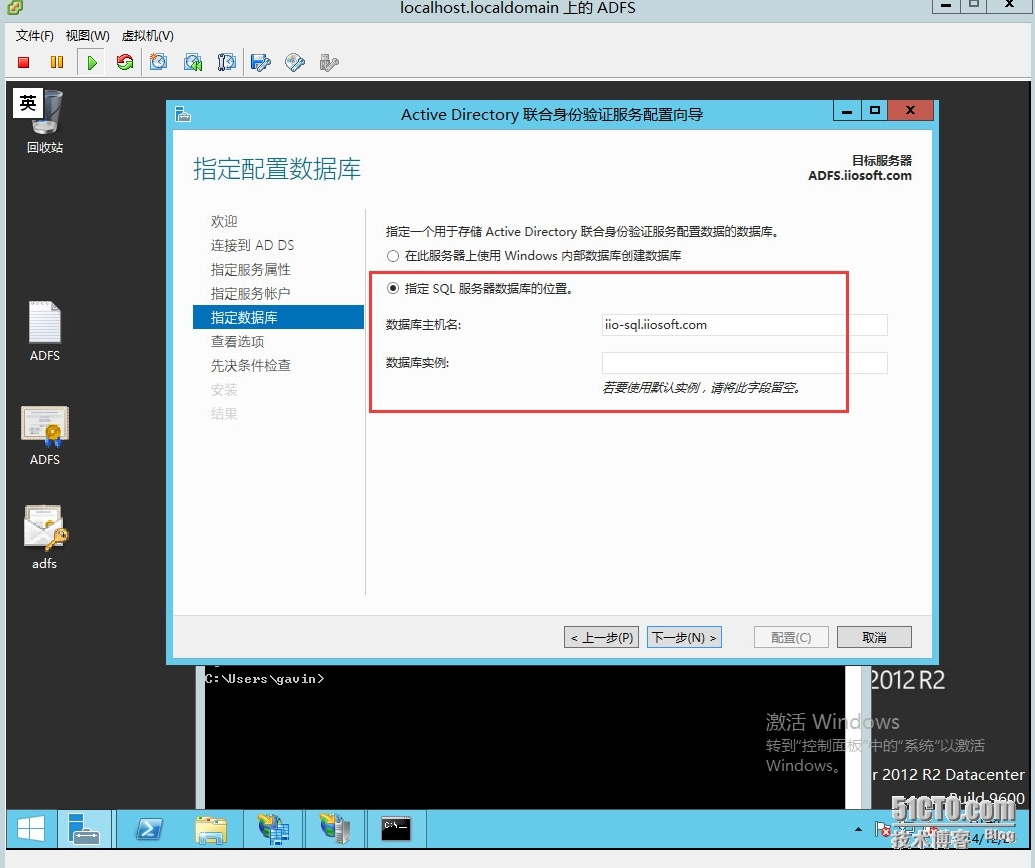
Task: Launch PowerShell from taskbar
Action: point(149,828)
